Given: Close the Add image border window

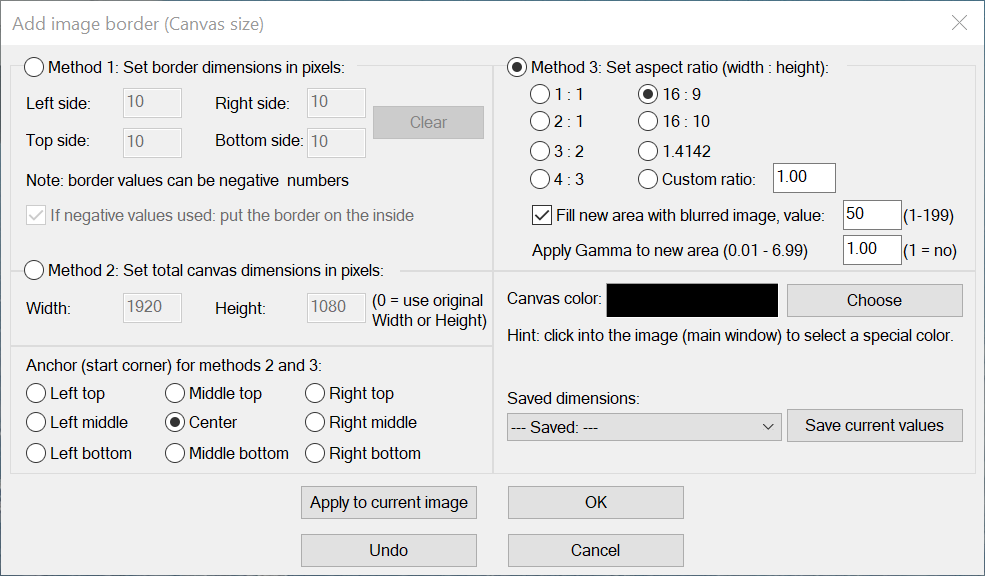Looking at the screenshot, I should coord(959,23).
